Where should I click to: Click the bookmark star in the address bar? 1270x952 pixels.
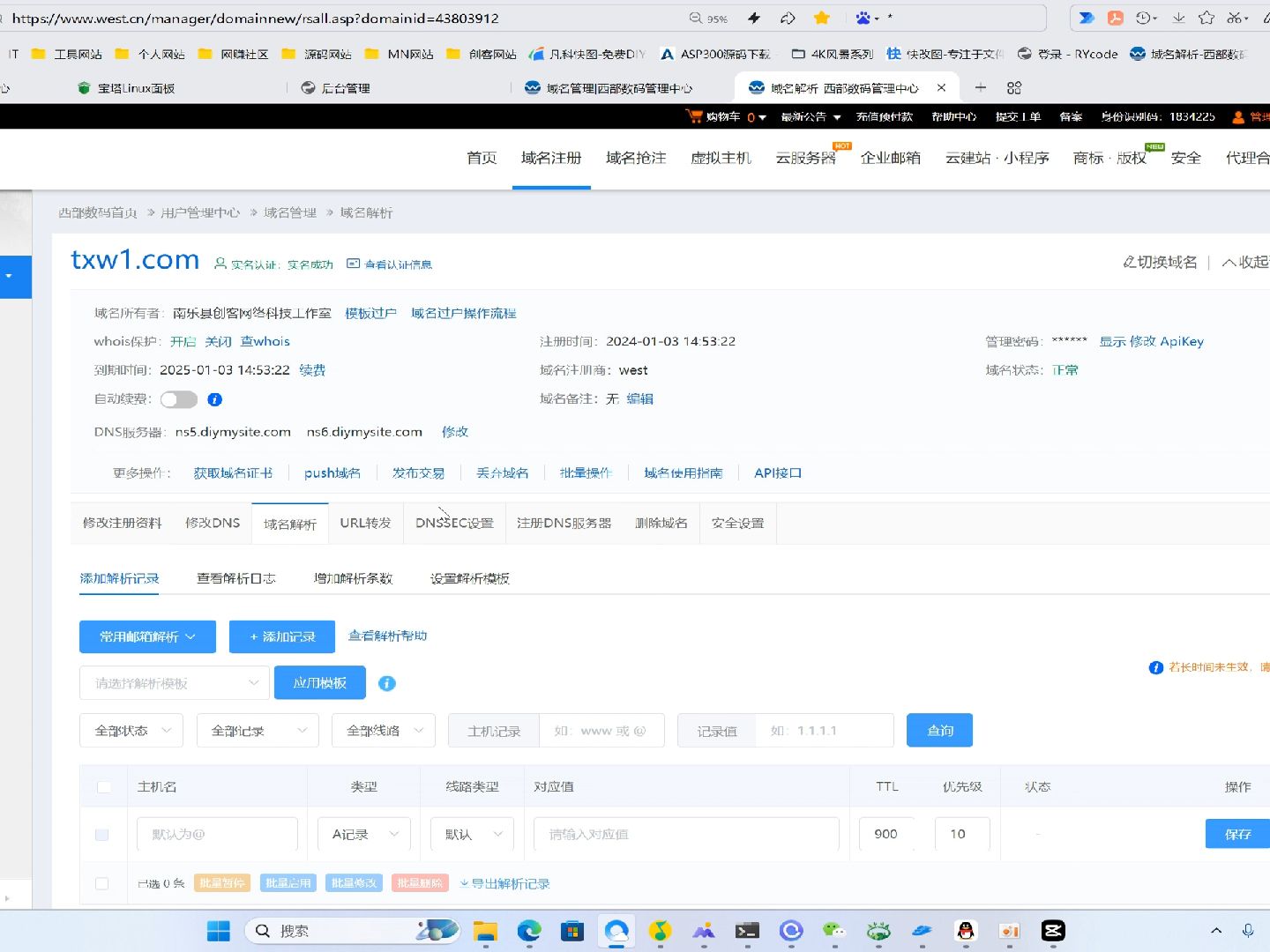coord(820,18)
